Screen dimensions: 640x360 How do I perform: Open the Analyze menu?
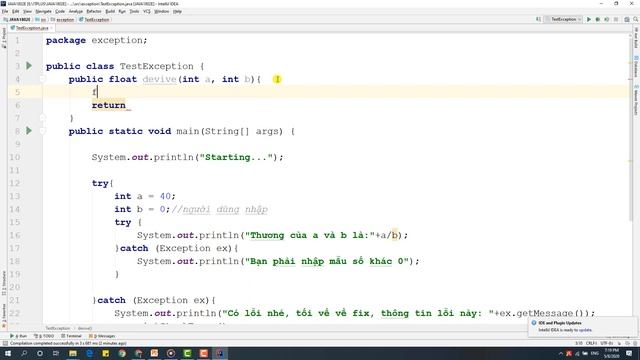76,11
